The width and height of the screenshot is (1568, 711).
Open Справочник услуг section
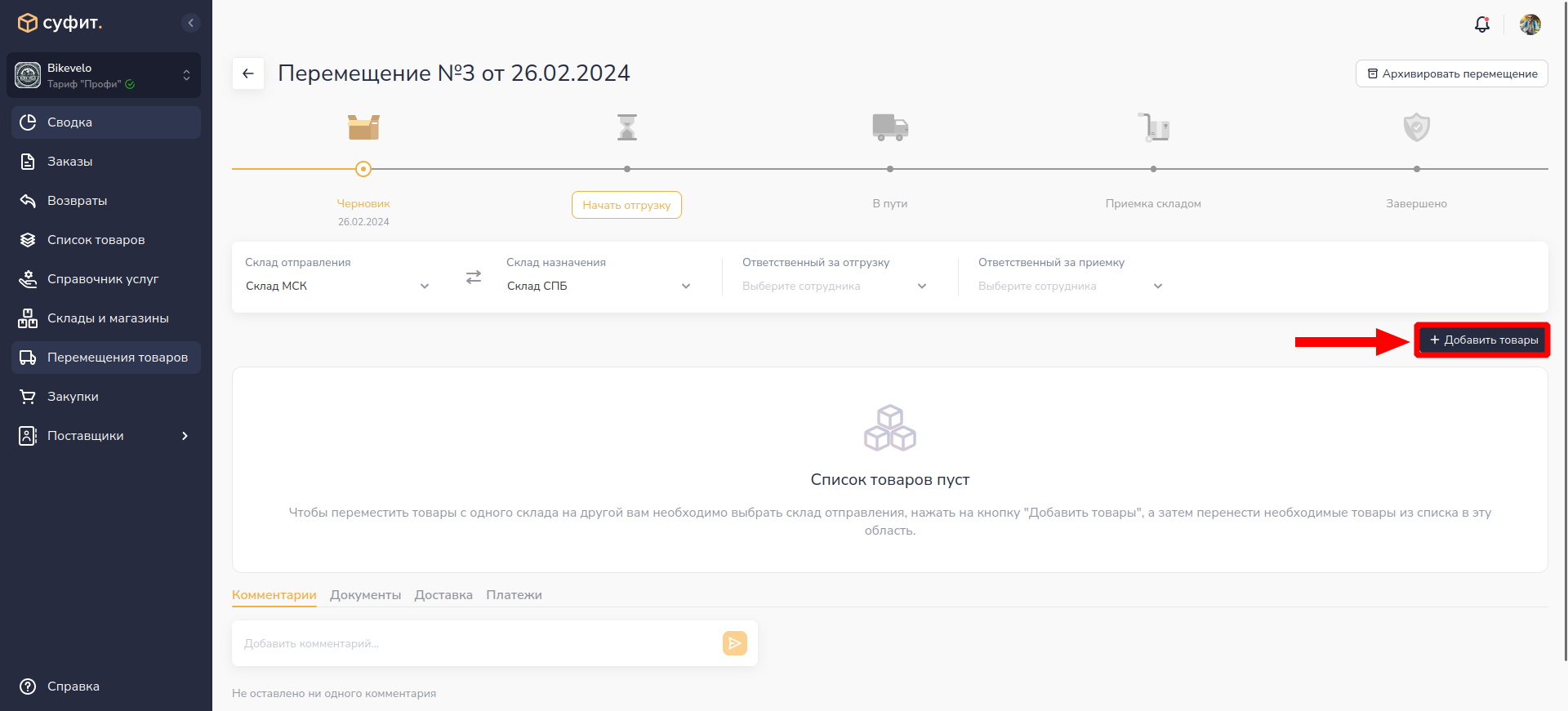[106, 279]
